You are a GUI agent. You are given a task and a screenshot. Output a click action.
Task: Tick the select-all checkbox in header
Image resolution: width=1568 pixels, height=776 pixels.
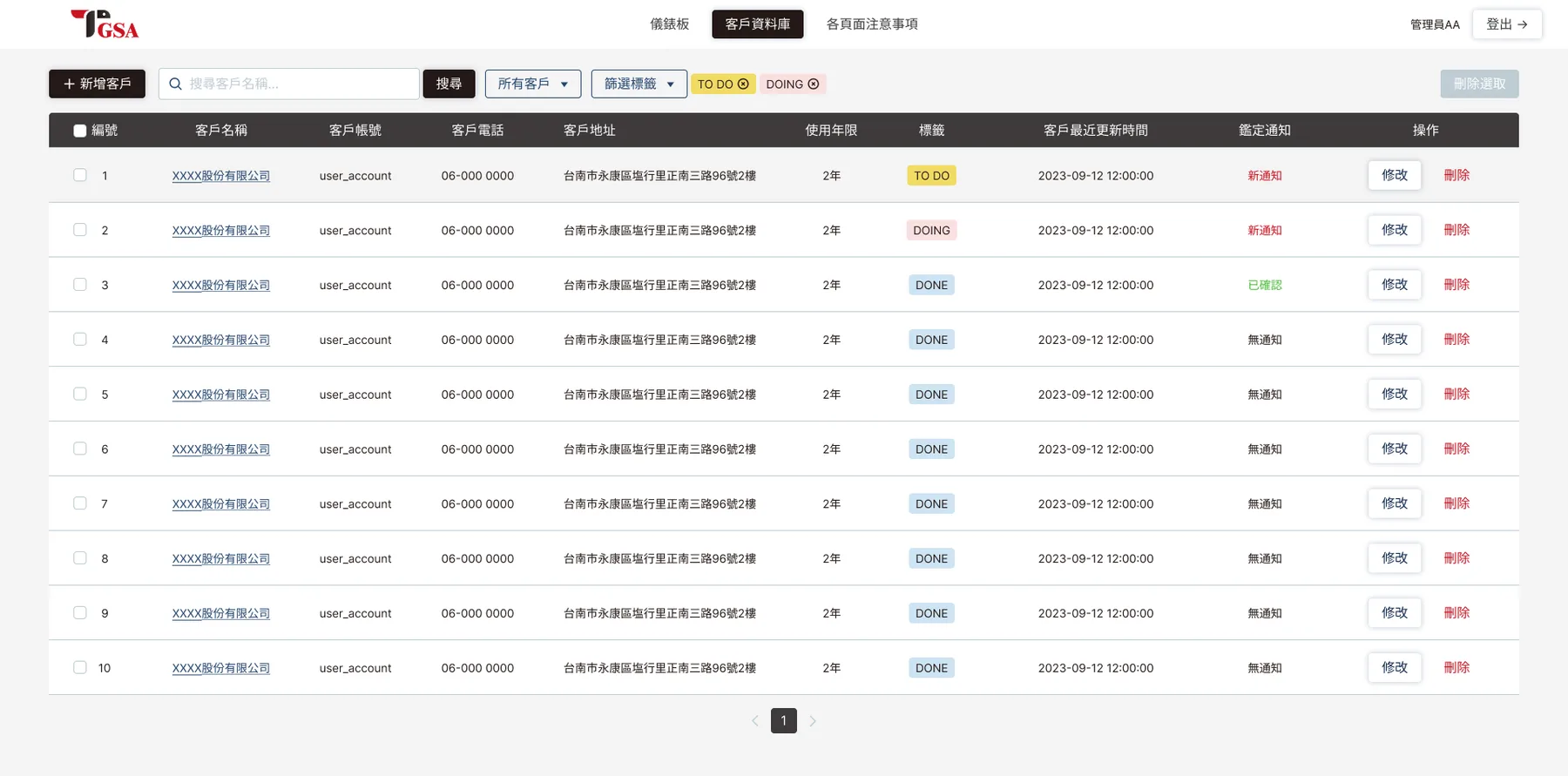coord(80,131)
